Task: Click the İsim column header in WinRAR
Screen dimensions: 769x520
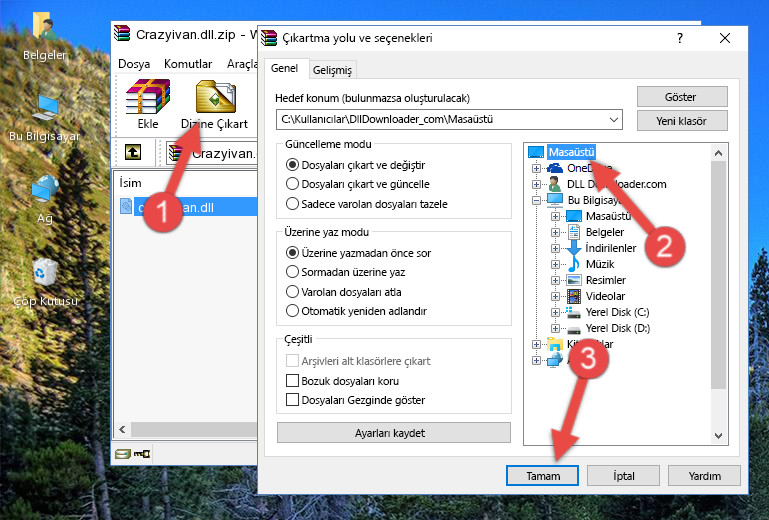Action: pyautogui.click(x=130, y=183)
